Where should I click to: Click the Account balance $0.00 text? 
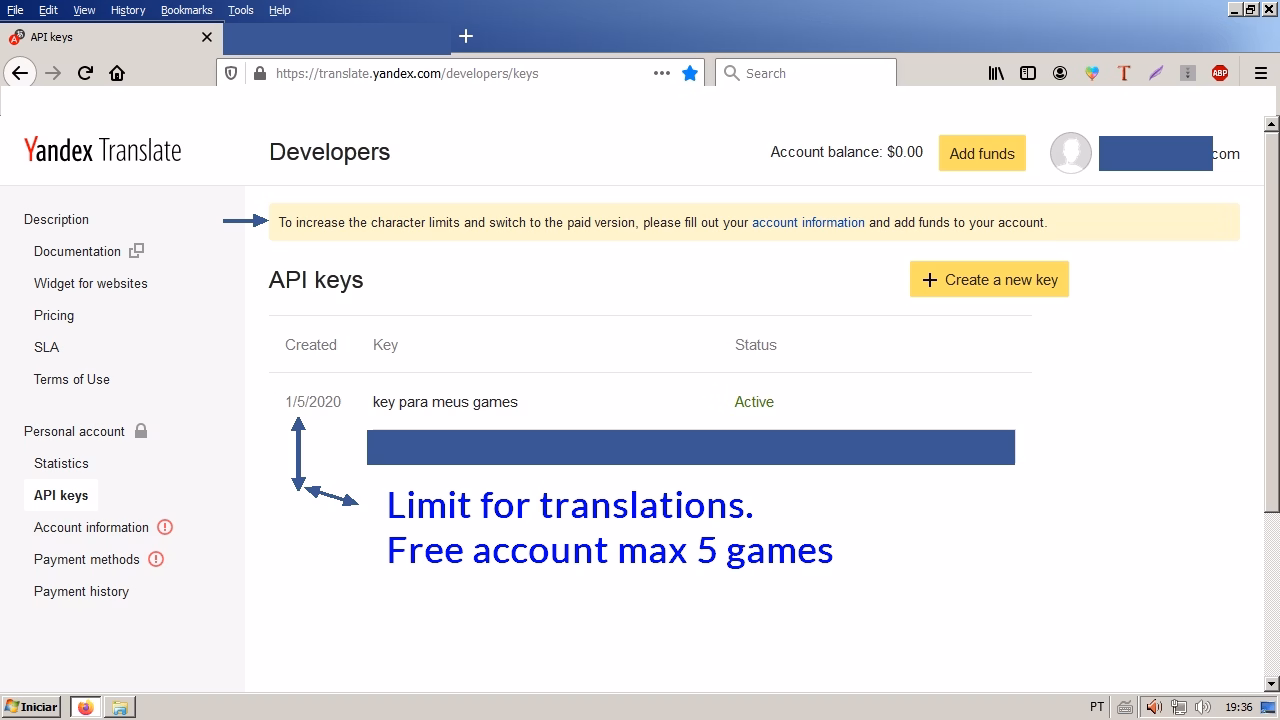(x=846, y=152)
